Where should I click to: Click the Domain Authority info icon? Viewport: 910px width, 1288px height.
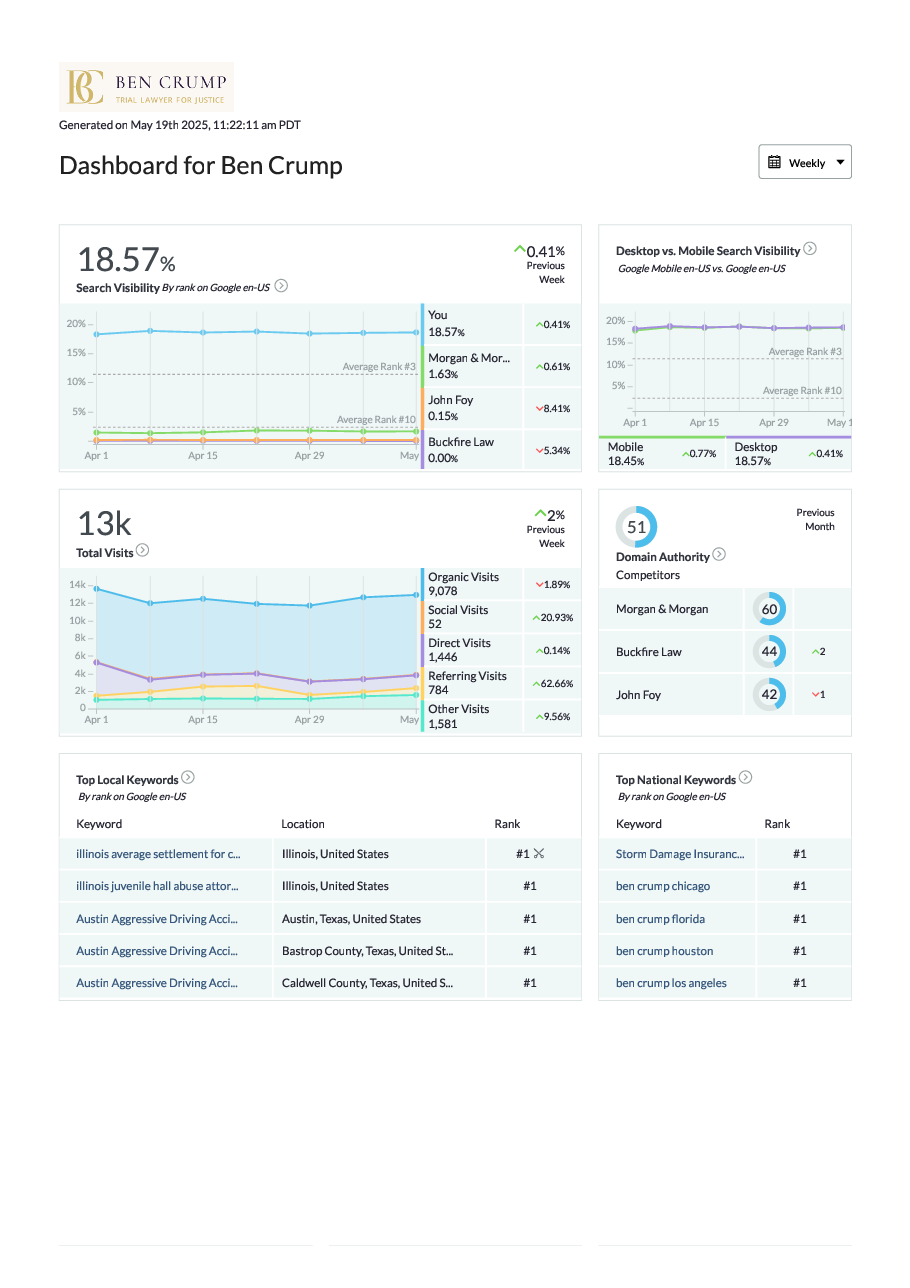point(719,555)
